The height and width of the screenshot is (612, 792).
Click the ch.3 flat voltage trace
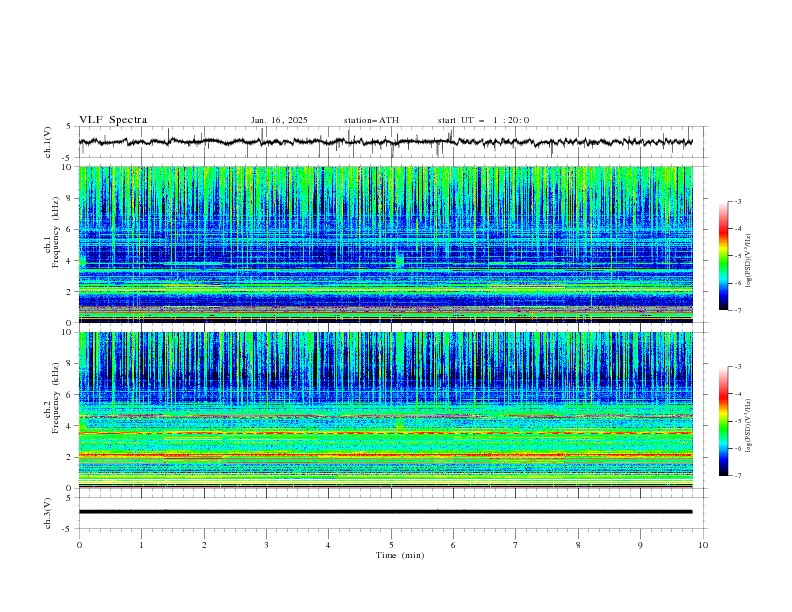tap(386, 512)
